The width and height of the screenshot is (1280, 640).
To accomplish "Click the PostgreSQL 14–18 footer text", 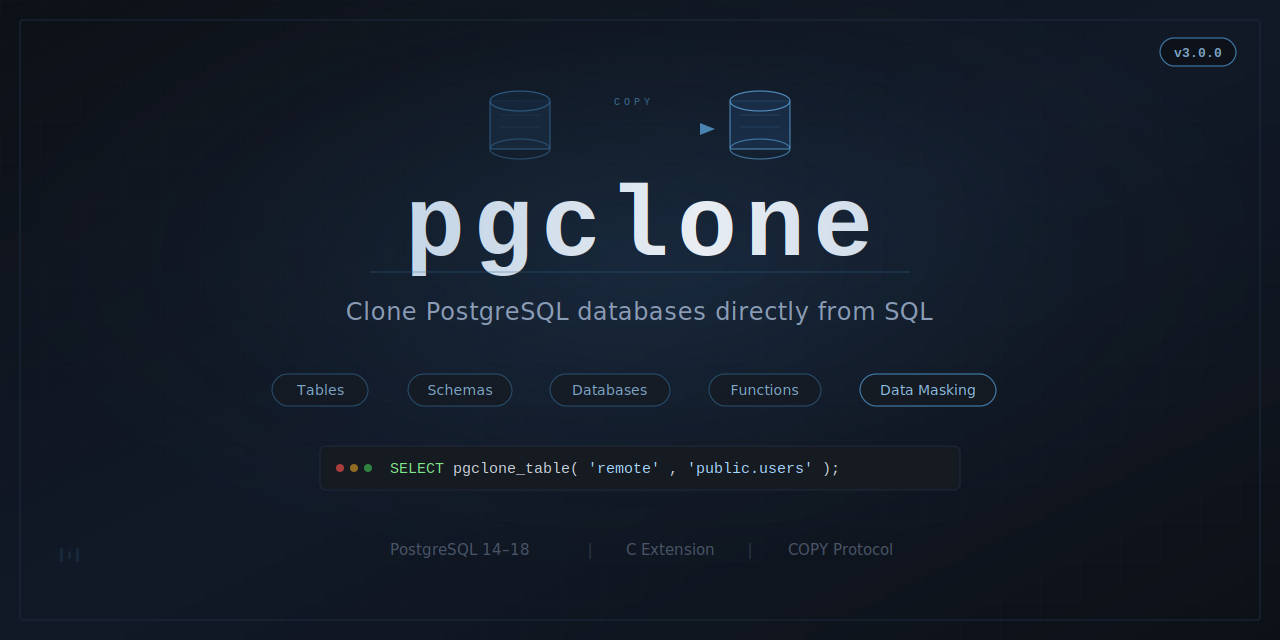I will point(460,550).
